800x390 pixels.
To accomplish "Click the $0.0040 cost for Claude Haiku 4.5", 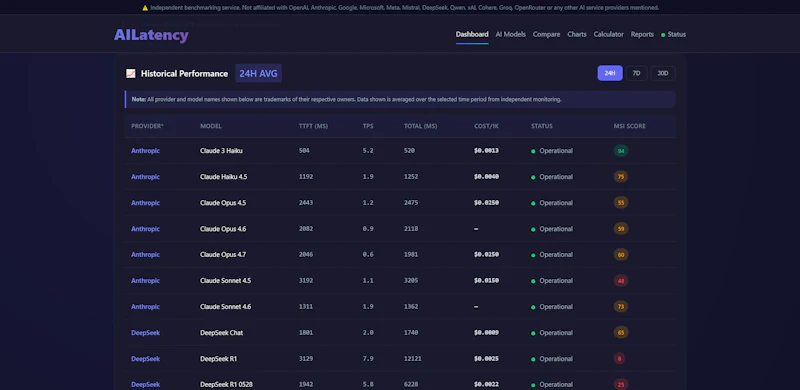I will tap(486, 177).
